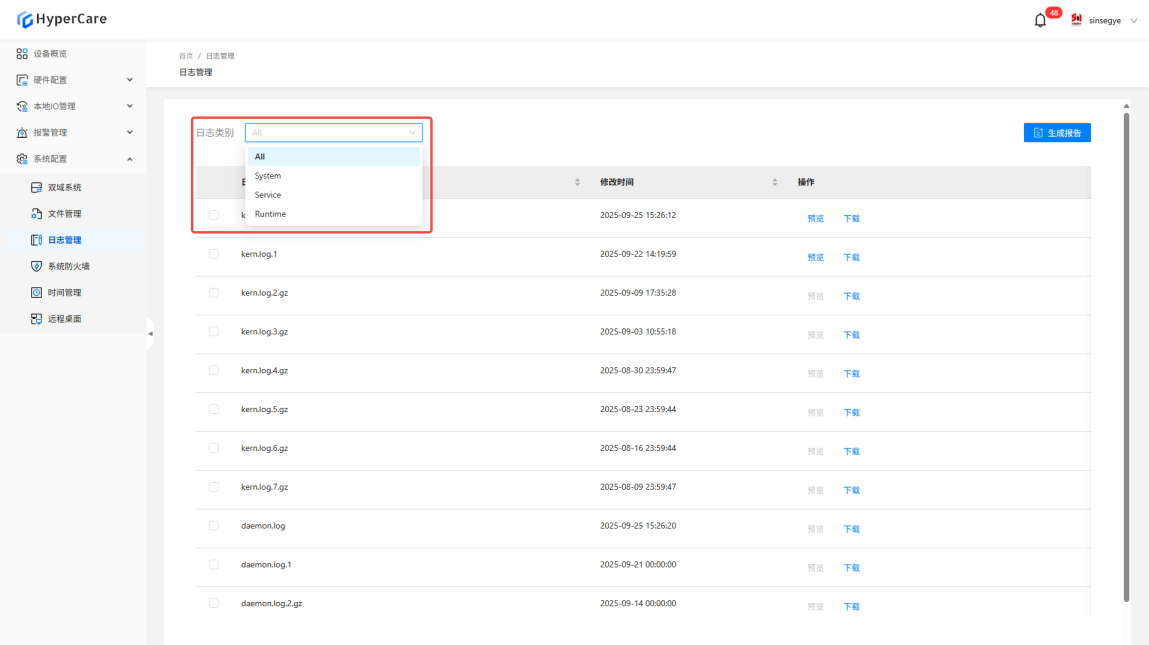Collapse the 系统配置 sidebar section
The width and height of the screenshot is (1149, 645).
[x=129, y=159]
